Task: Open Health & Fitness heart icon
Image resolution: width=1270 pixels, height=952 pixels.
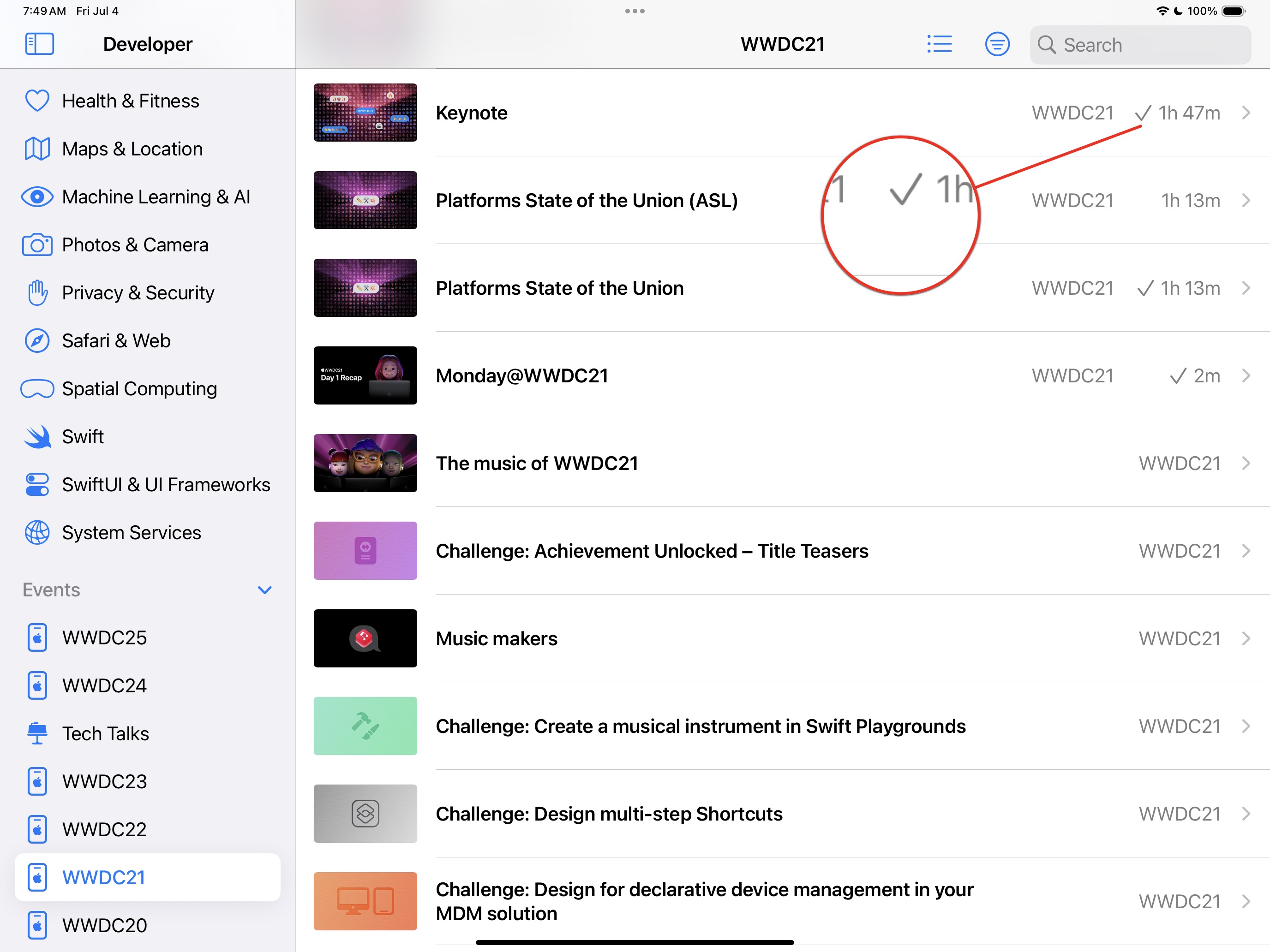Action: [x=37, y=101]
